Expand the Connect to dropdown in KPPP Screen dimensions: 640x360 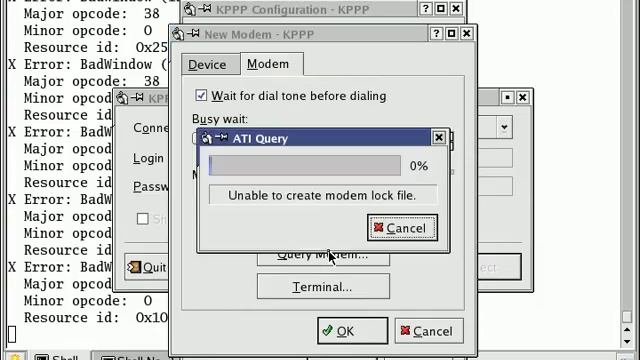[x=504, y=127]
